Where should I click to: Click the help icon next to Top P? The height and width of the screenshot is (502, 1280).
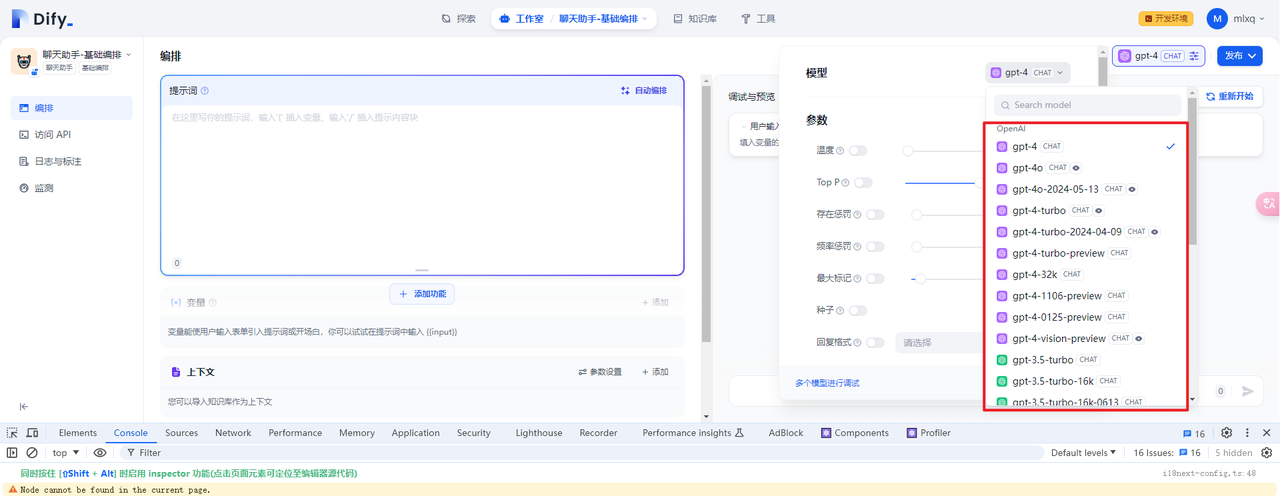846,183
